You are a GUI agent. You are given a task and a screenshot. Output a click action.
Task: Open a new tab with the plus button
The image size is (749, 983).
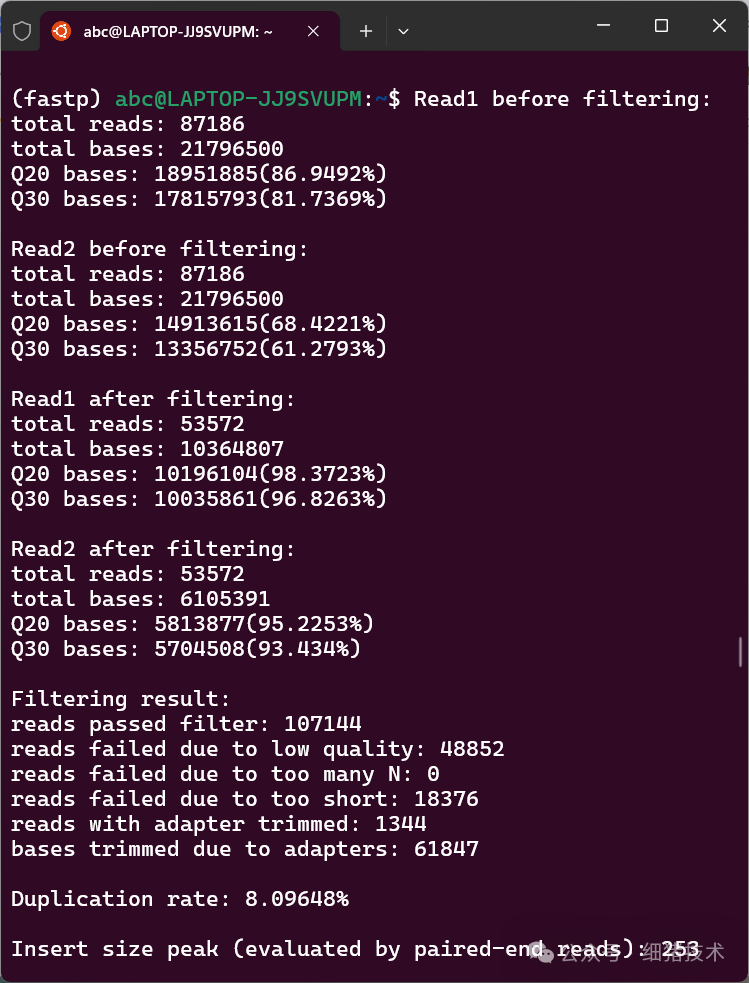coord(365,31)
